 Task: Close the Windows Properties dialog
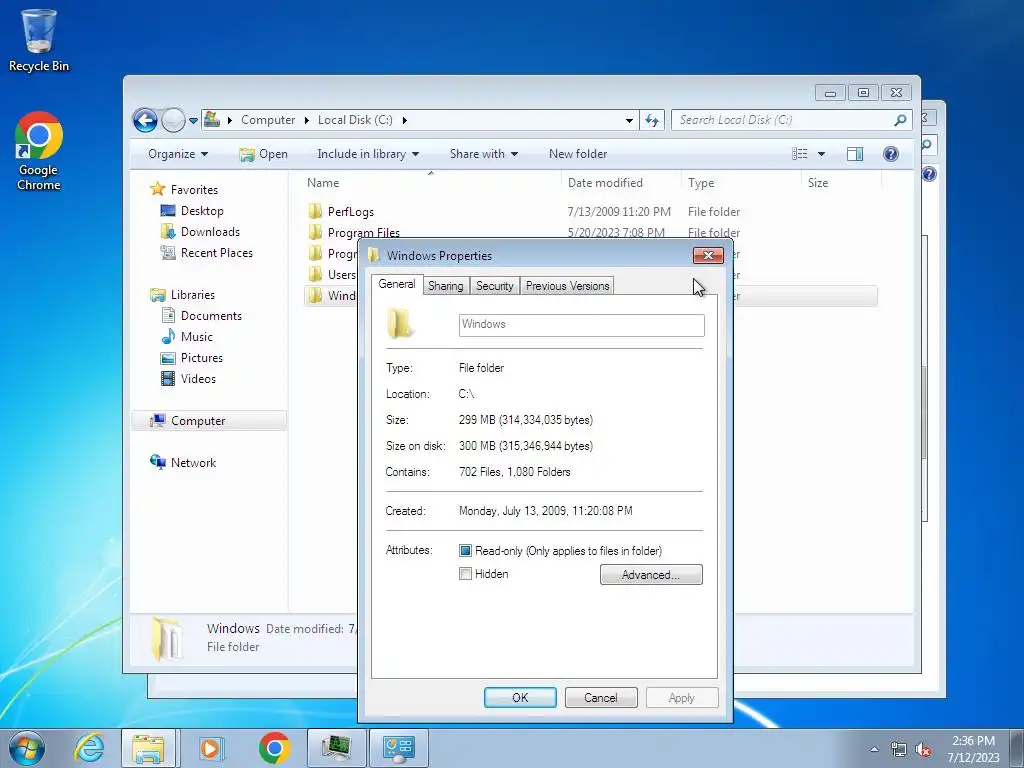708,255
